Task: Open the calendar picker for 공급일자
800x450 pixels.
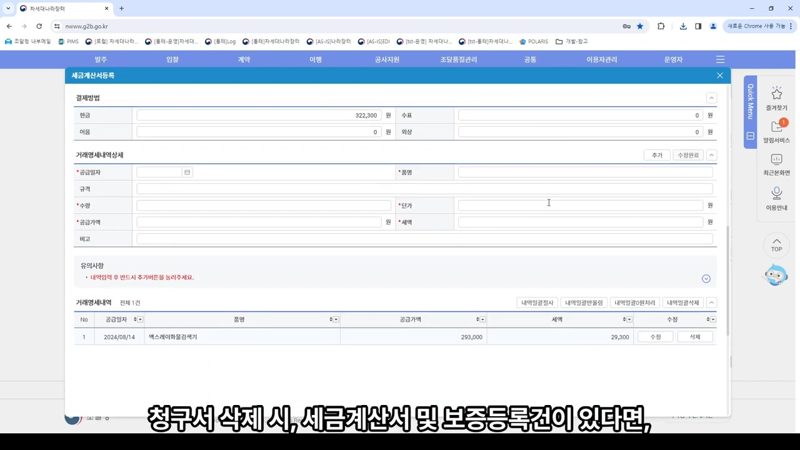Action: coord(187,172)
